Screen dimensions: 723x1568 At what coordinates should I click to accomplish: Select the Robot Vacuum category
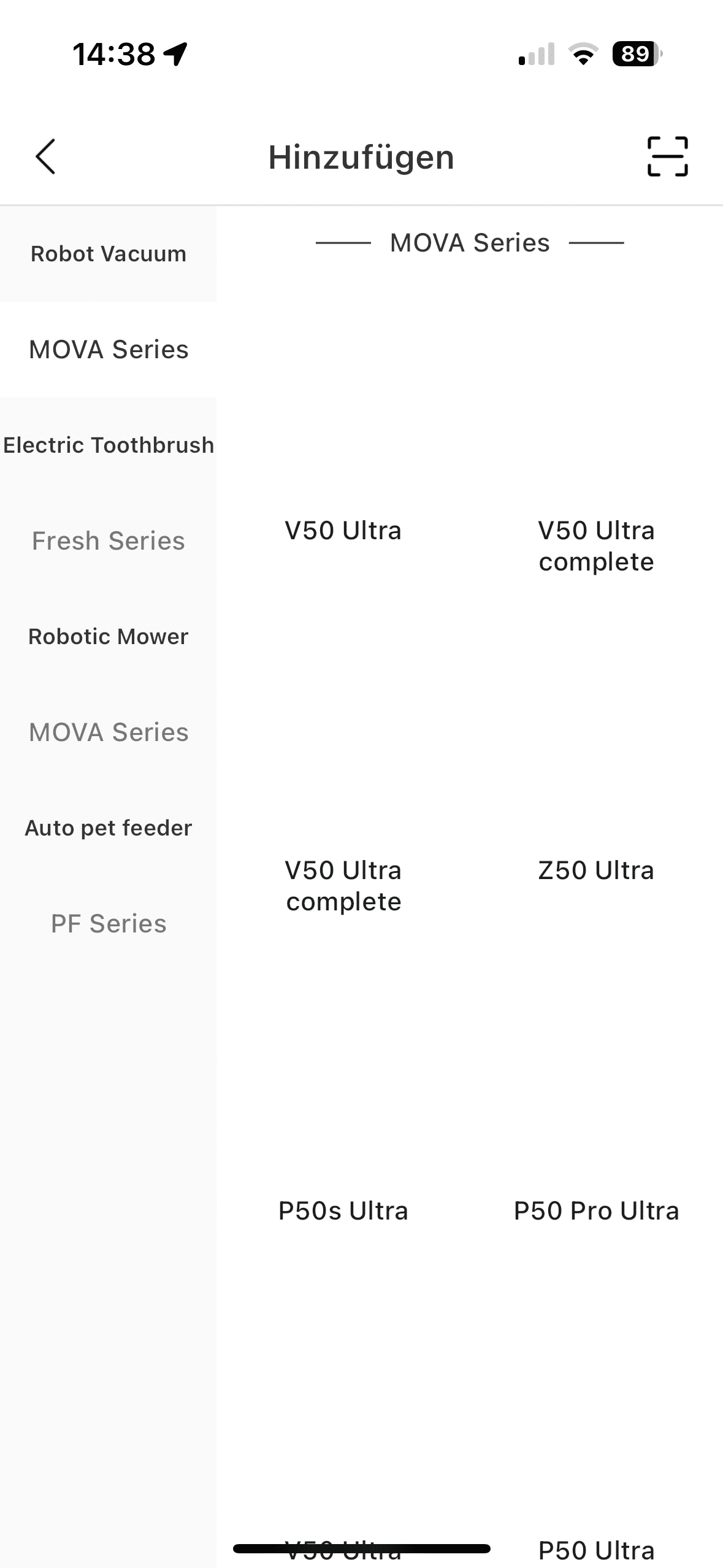pos(109,254)
